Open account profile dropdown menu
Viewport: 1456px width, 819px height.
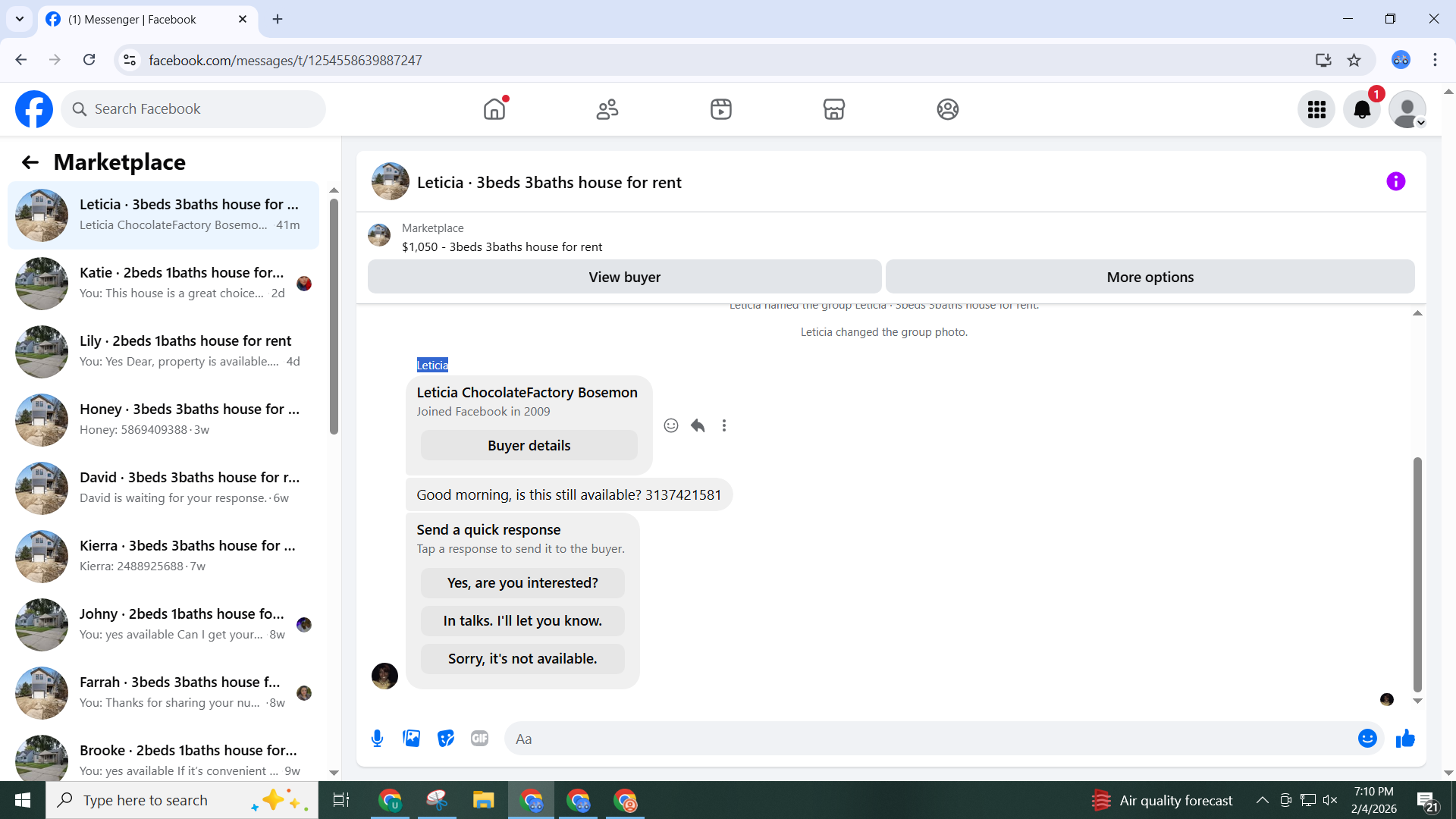point(1407,110)
